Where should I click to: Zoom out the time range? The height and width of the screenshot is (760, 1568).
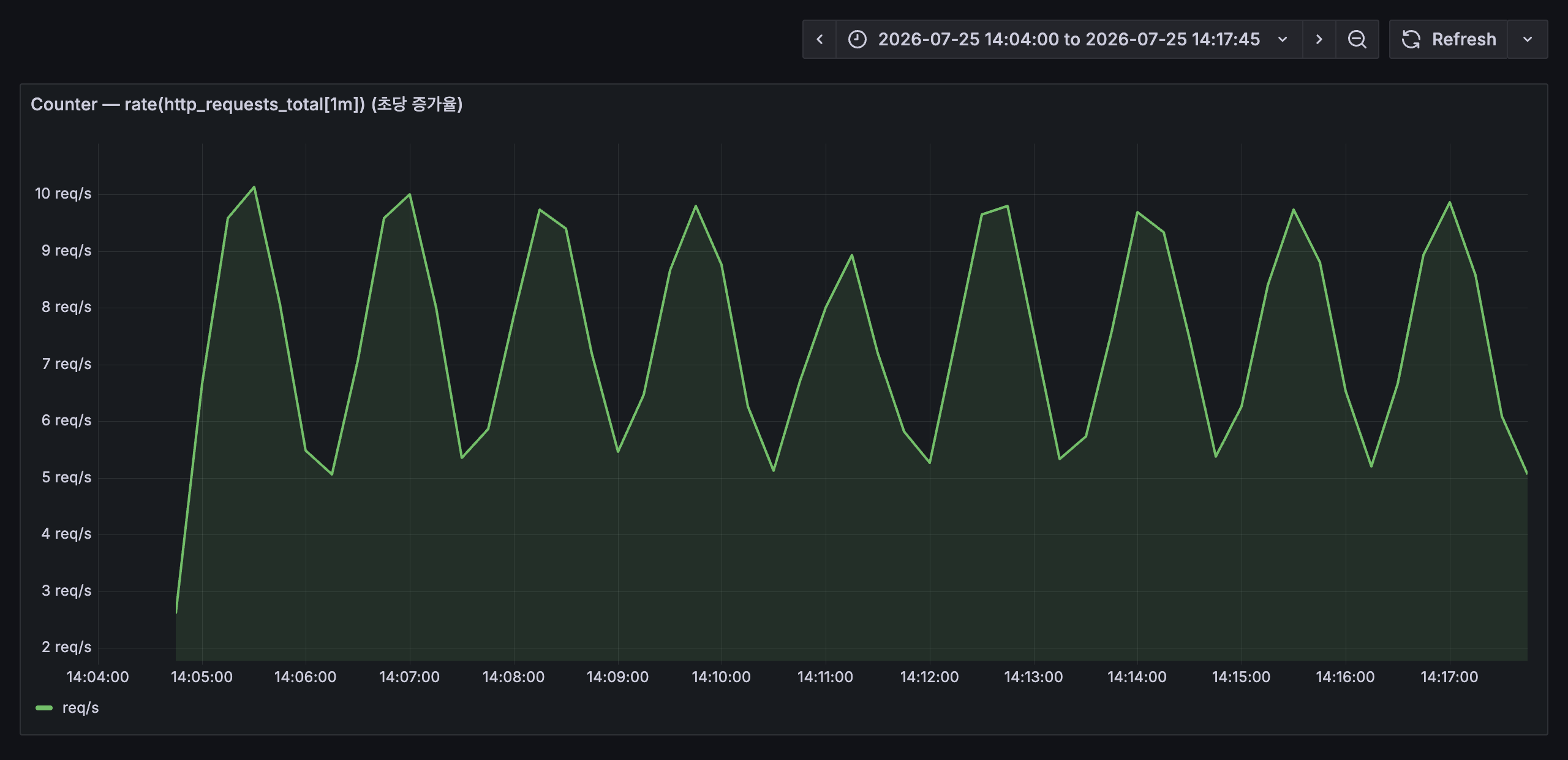point(1357,39)
